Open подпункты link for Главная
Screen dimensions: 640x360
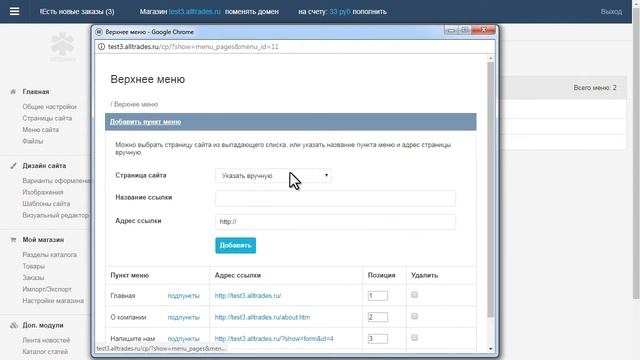tap(184, 296)
